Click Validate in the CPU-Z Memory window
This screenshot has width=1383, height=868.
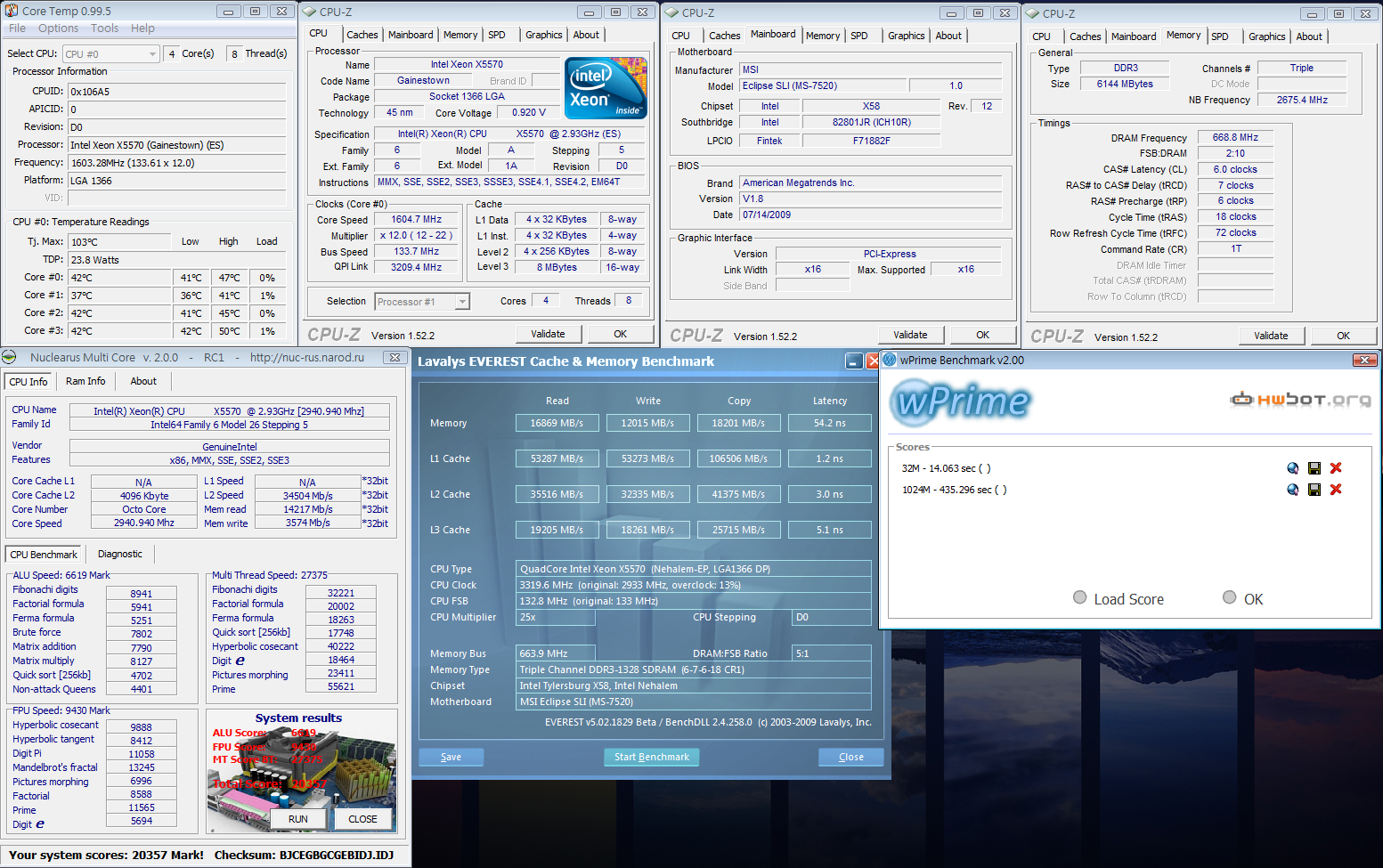coord(1272,336)
